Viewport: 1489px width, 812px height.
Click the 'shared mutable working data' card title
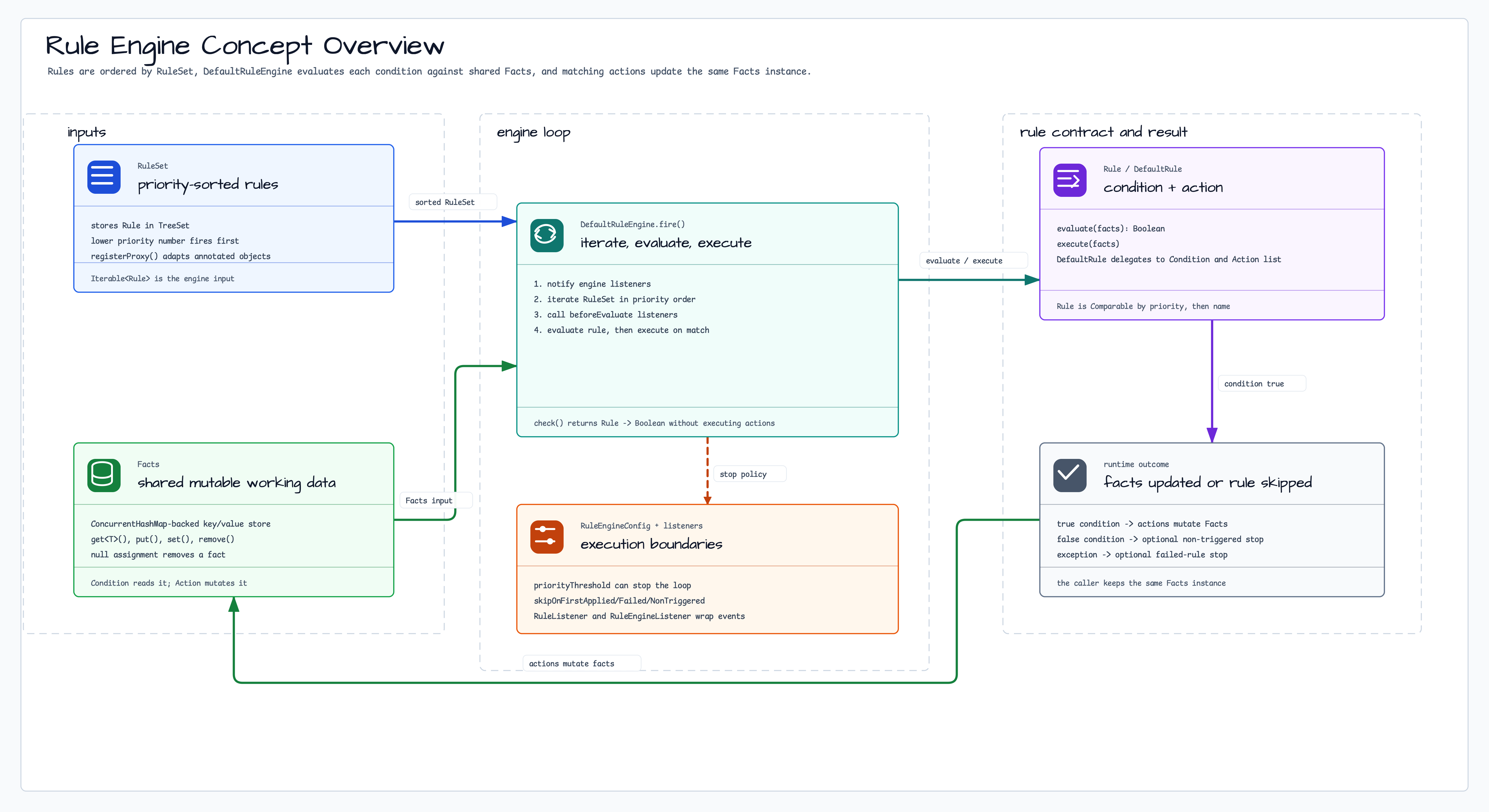pyautogui.click(x=236, y=483)
